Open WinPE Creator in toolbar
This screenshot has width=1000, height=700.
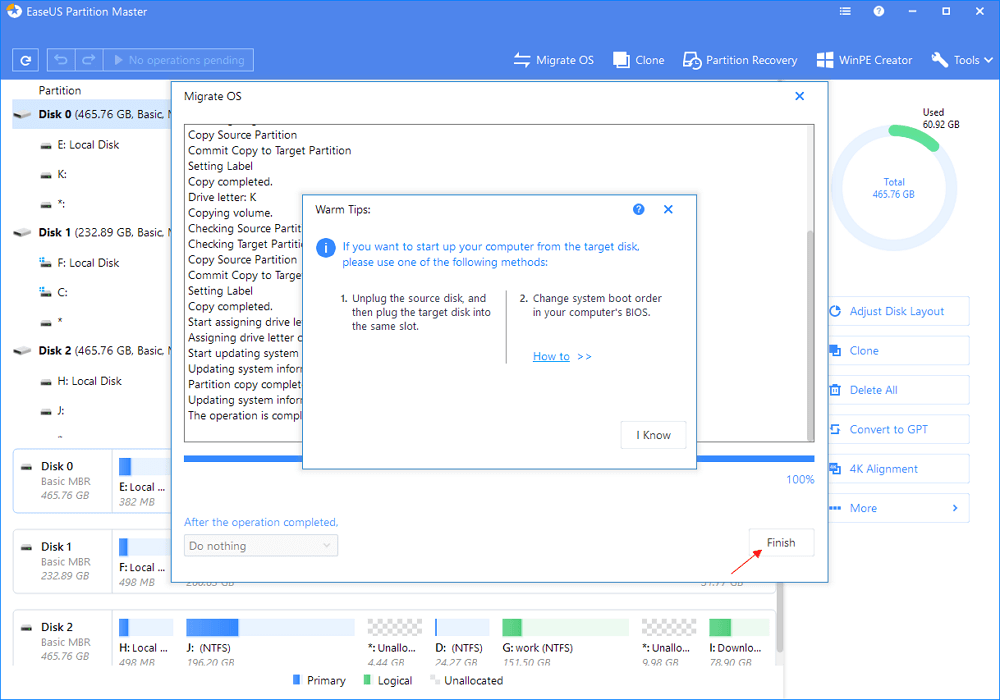point(864,60)
